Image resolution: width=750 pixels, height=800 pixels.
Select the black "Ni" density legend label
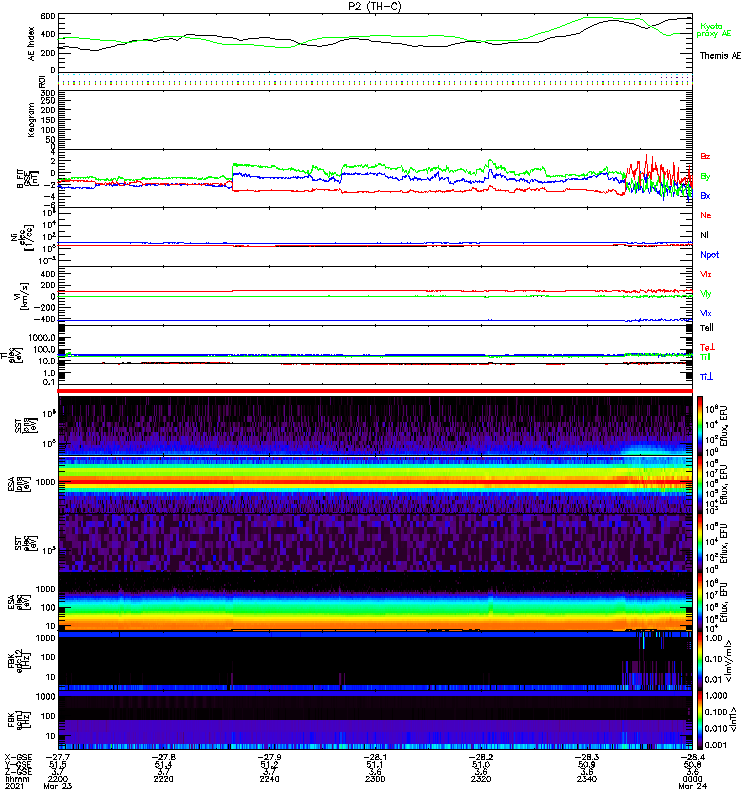[704, 235]
